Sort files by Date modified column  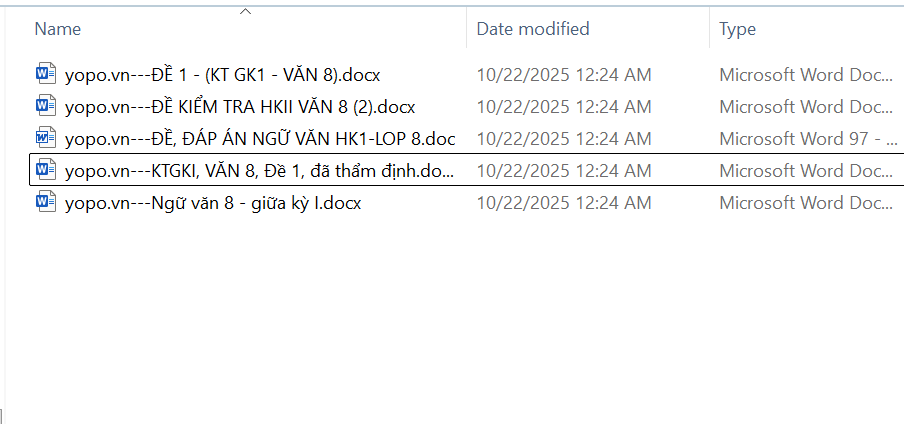[533, 29]
